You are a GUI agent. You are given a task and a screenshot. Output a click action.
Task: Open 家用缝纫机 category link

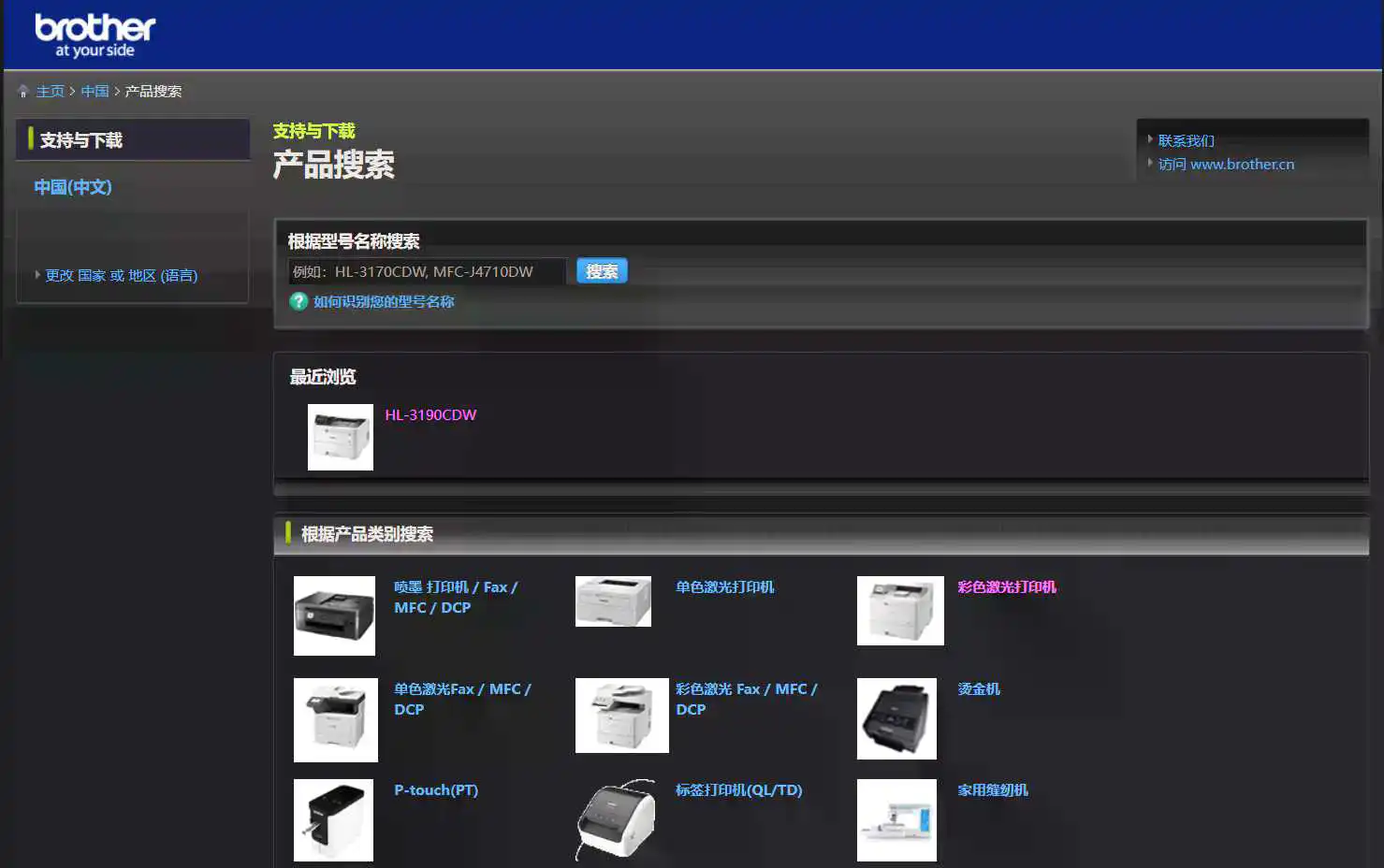(x=993, y=789)
